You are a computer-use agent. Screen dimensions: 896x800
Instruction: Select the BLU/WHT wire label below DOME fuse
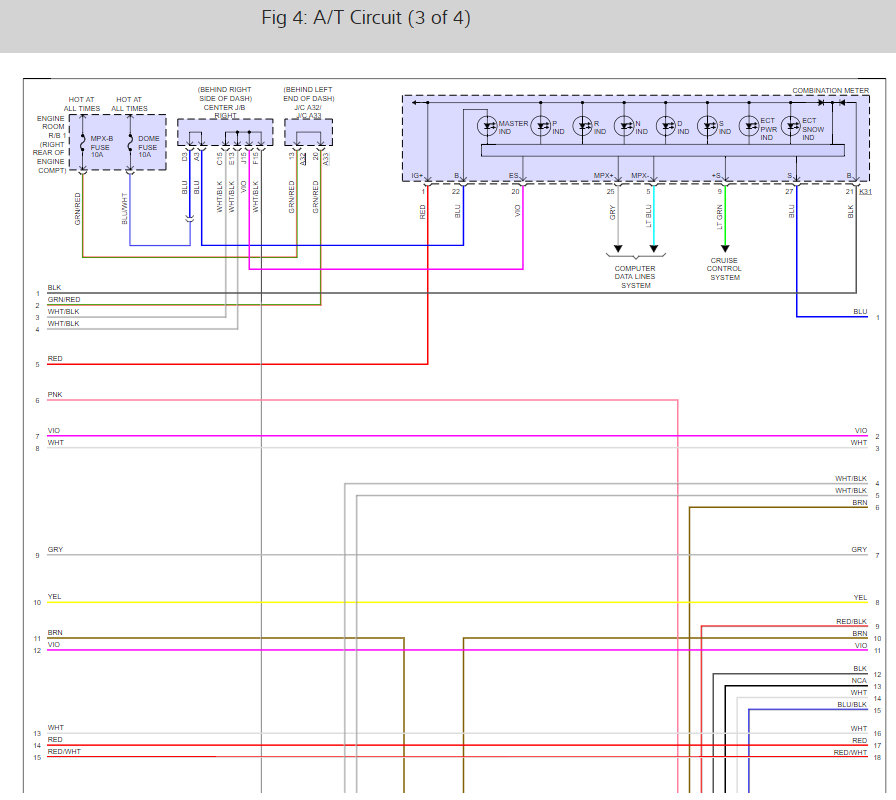point(125,208)
